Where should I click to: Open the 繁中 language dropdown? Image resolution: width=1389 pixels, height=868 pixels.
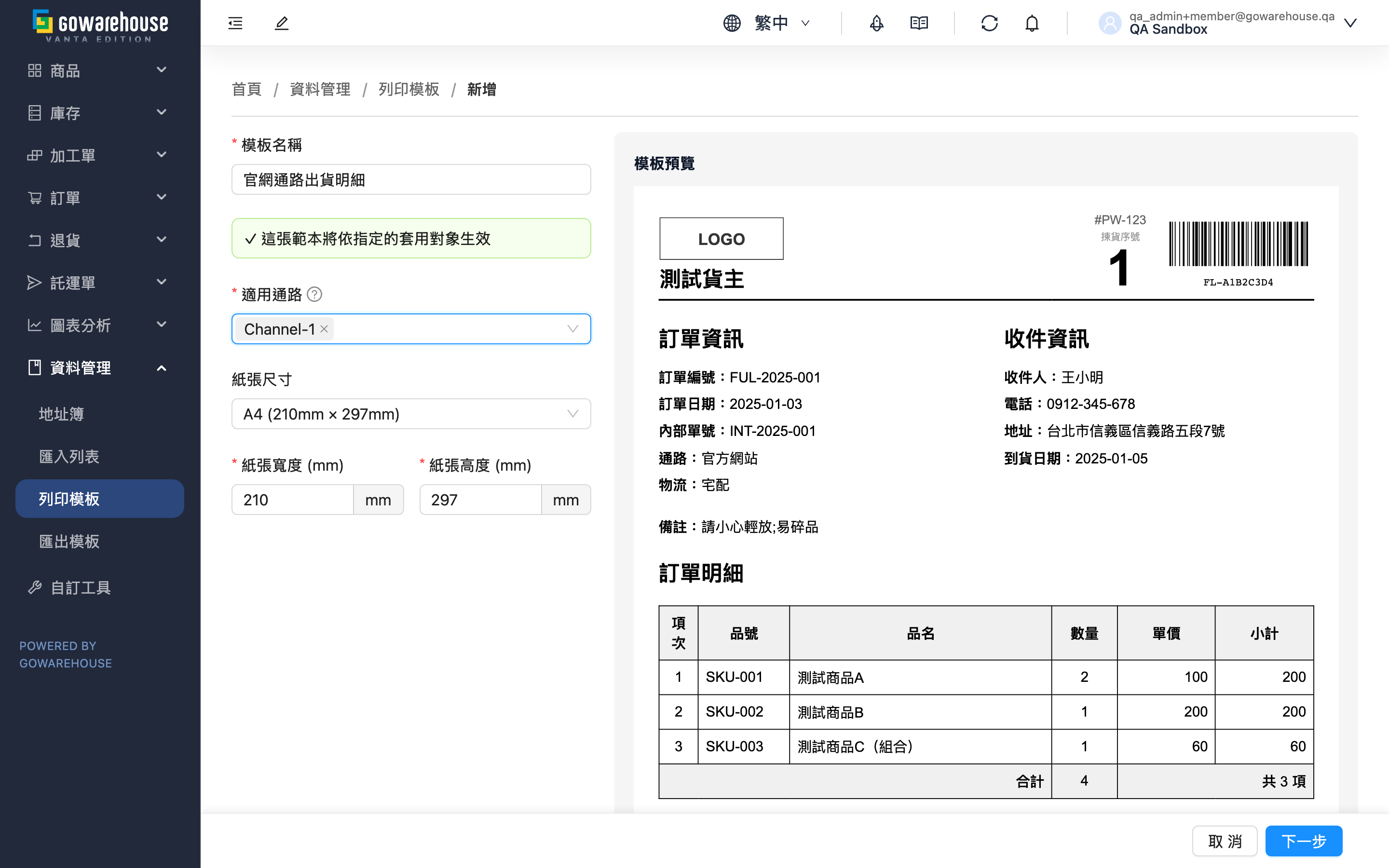(x=782, y=23)
